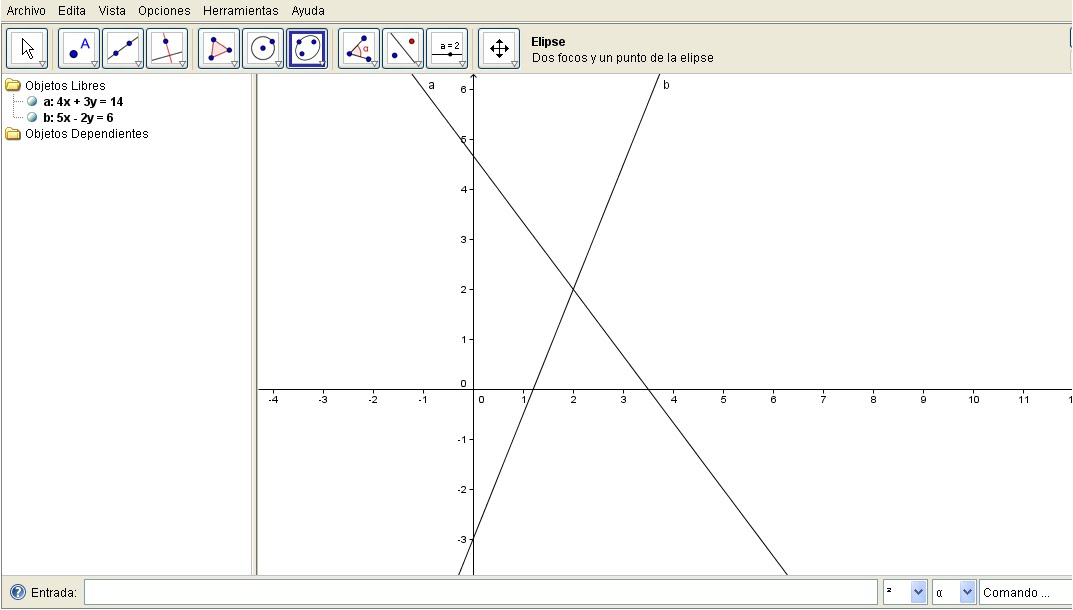Select the Move graphics view tool
The image size is (1073, 610).
pyautogui.click(x=497, y=47)
